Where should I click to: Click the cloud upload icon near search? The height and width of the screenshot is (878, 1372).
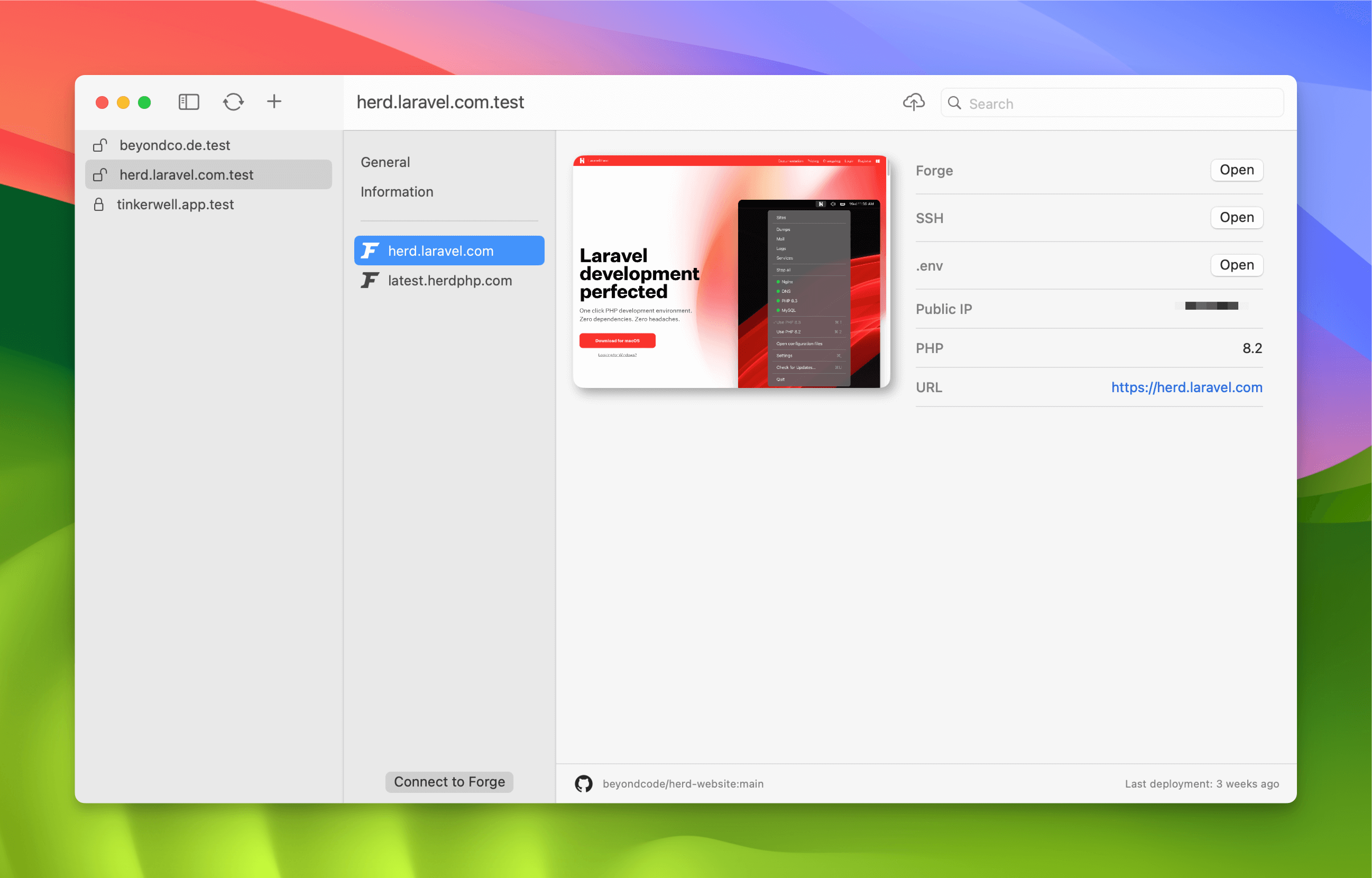913,102
